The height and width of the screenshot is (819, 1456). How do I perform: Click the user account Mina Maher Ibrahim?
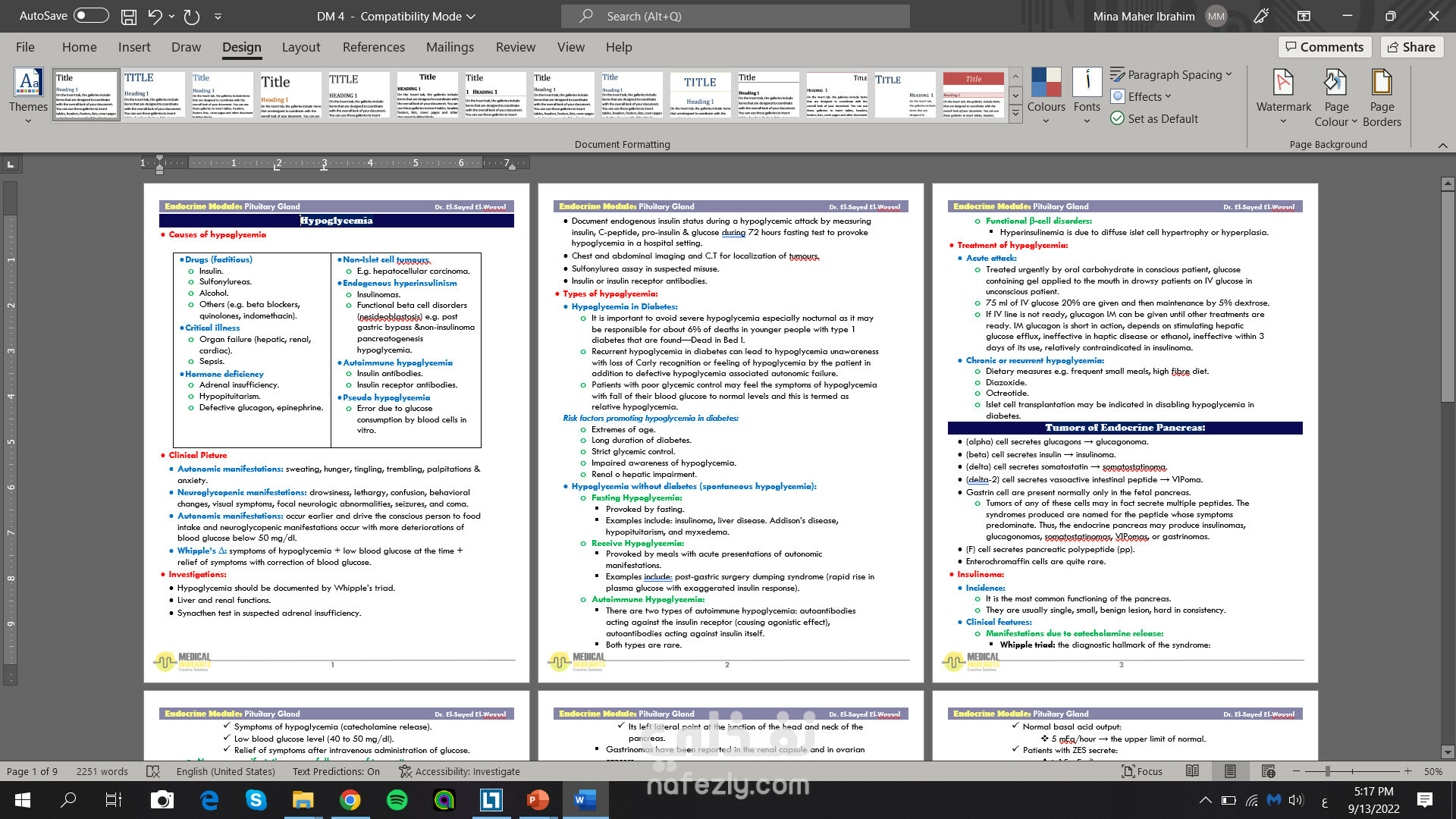(1159, 16)
